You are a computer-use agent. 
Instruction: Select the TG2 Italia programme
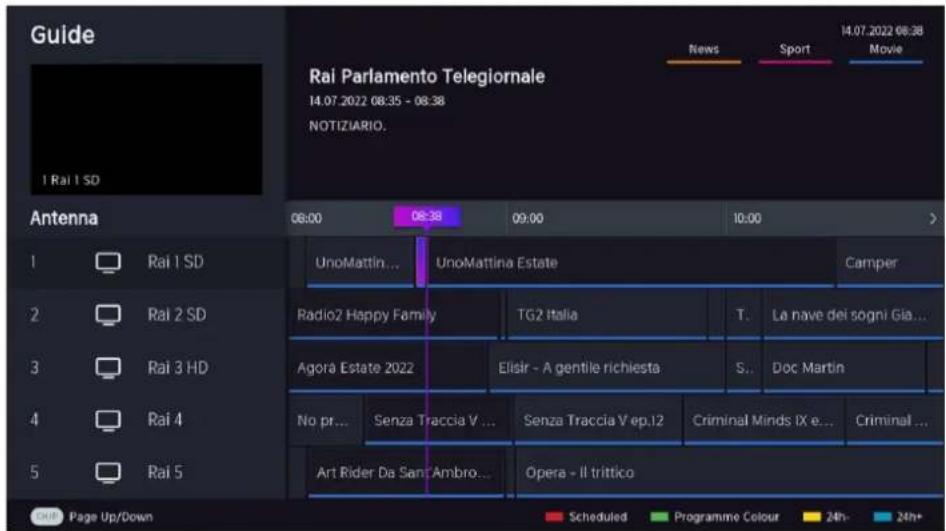point(607,315)
